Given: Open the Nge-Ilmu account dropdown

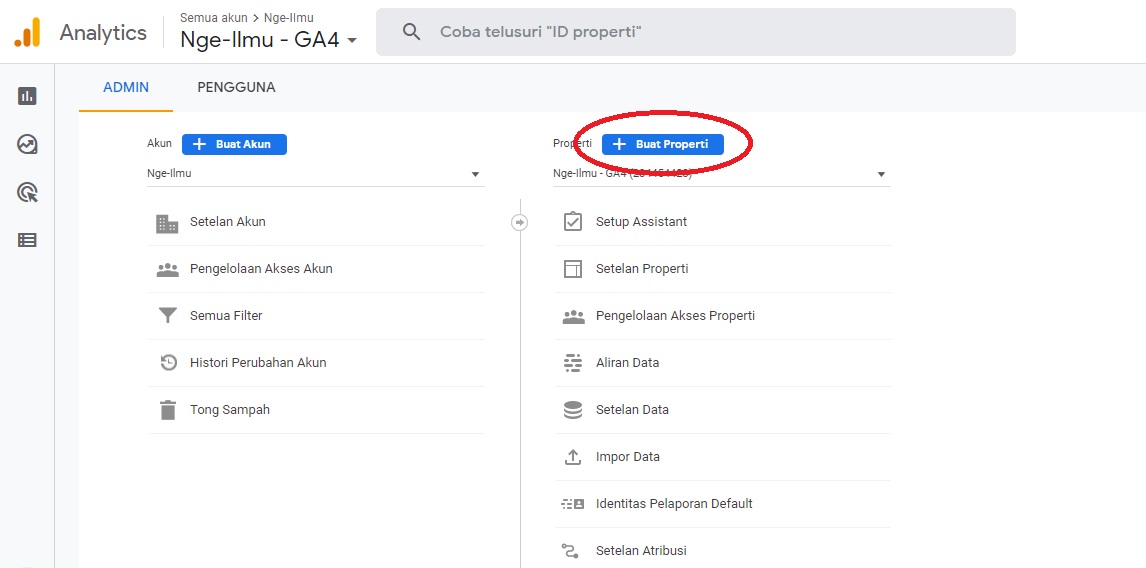Looking at the screenshot, I should (315, 174).
